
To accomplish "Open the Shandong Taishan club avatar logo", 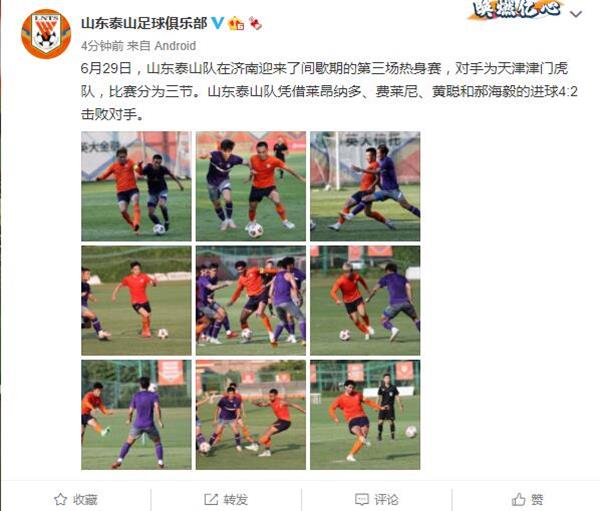I will [x=46, y=34].
